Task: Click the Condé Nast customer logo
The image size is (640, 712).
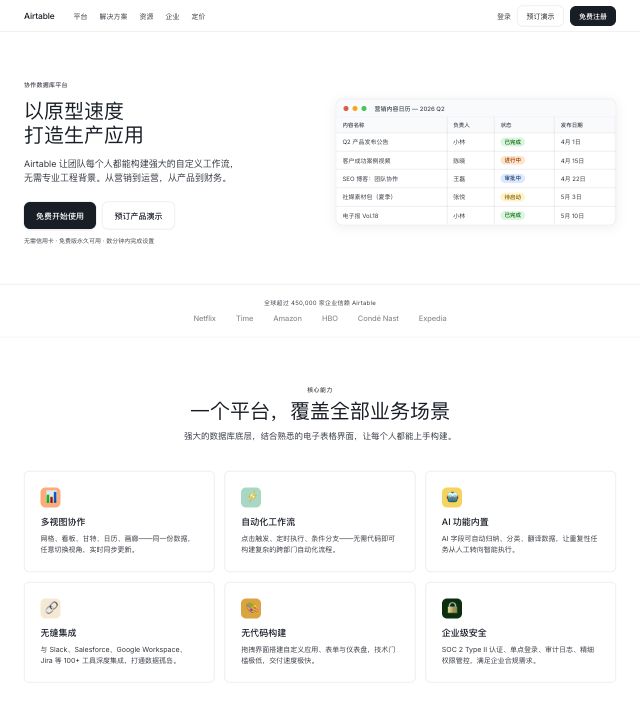Action: pyautogui.click(x=378, y=318)
